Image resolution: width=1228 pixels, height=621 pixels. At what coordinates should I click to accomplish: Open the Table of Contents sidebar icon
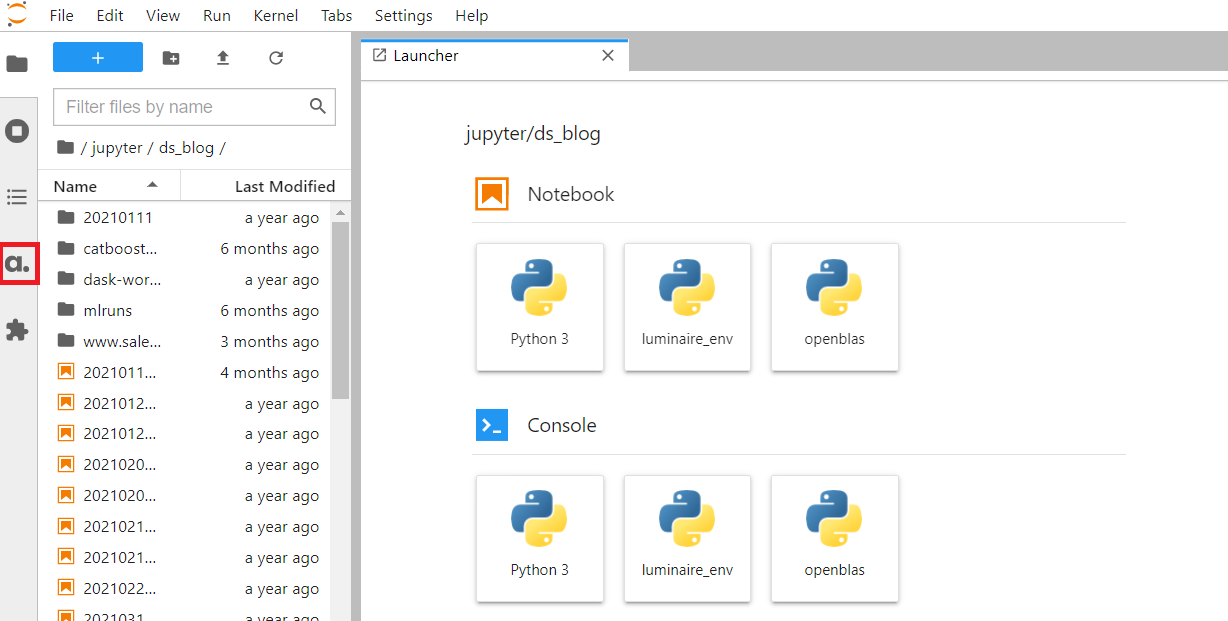[17, 197]
